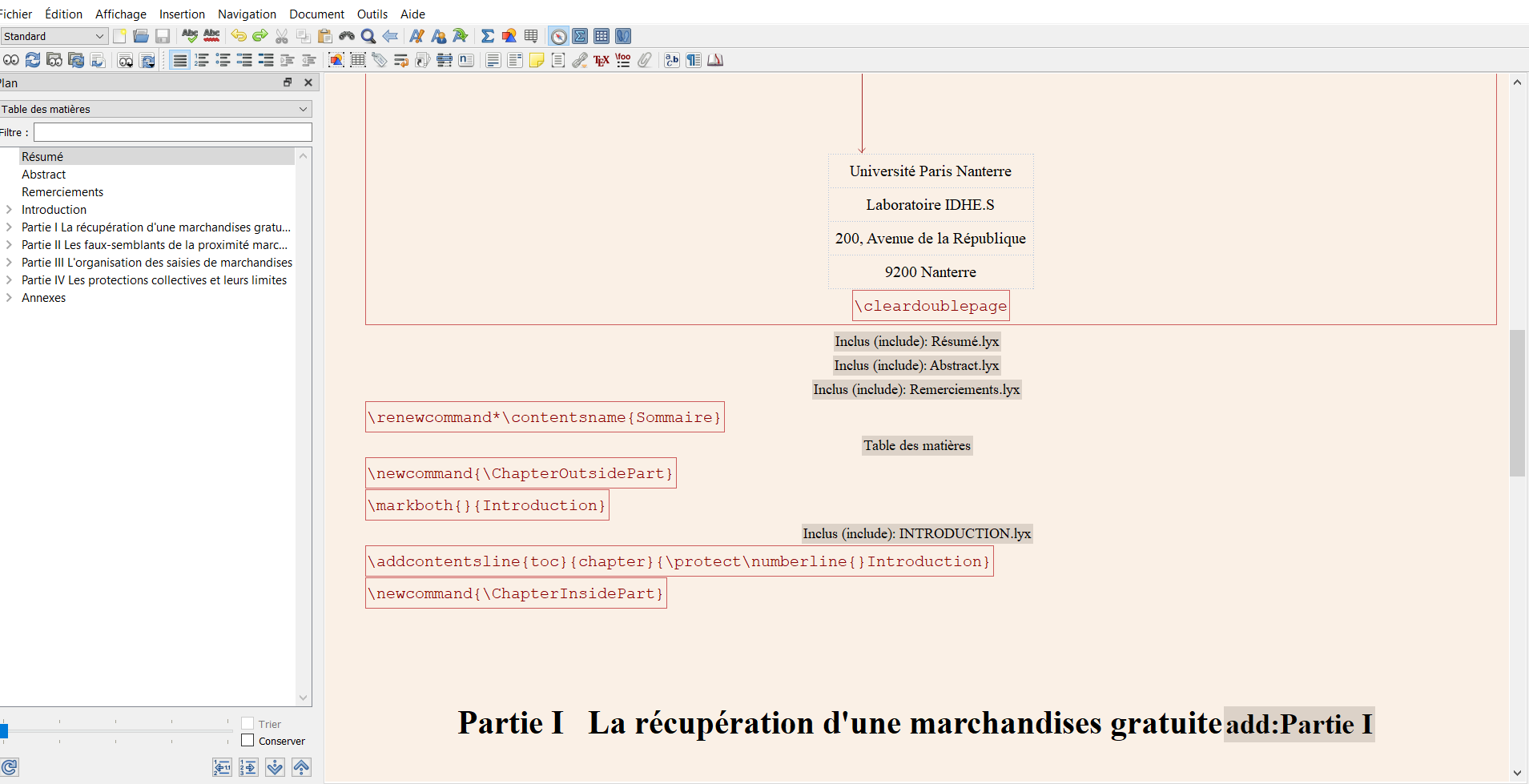Viewport: 1529px width, 784px height.
Task: Click the Table des matières inset in document
Action: (917, 445)
